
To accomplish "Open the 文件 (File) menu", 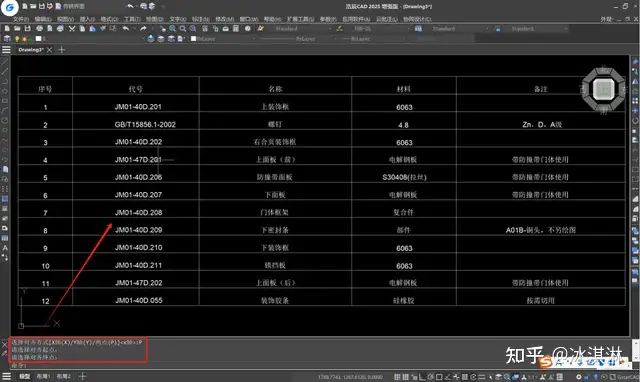I will 20,19.
